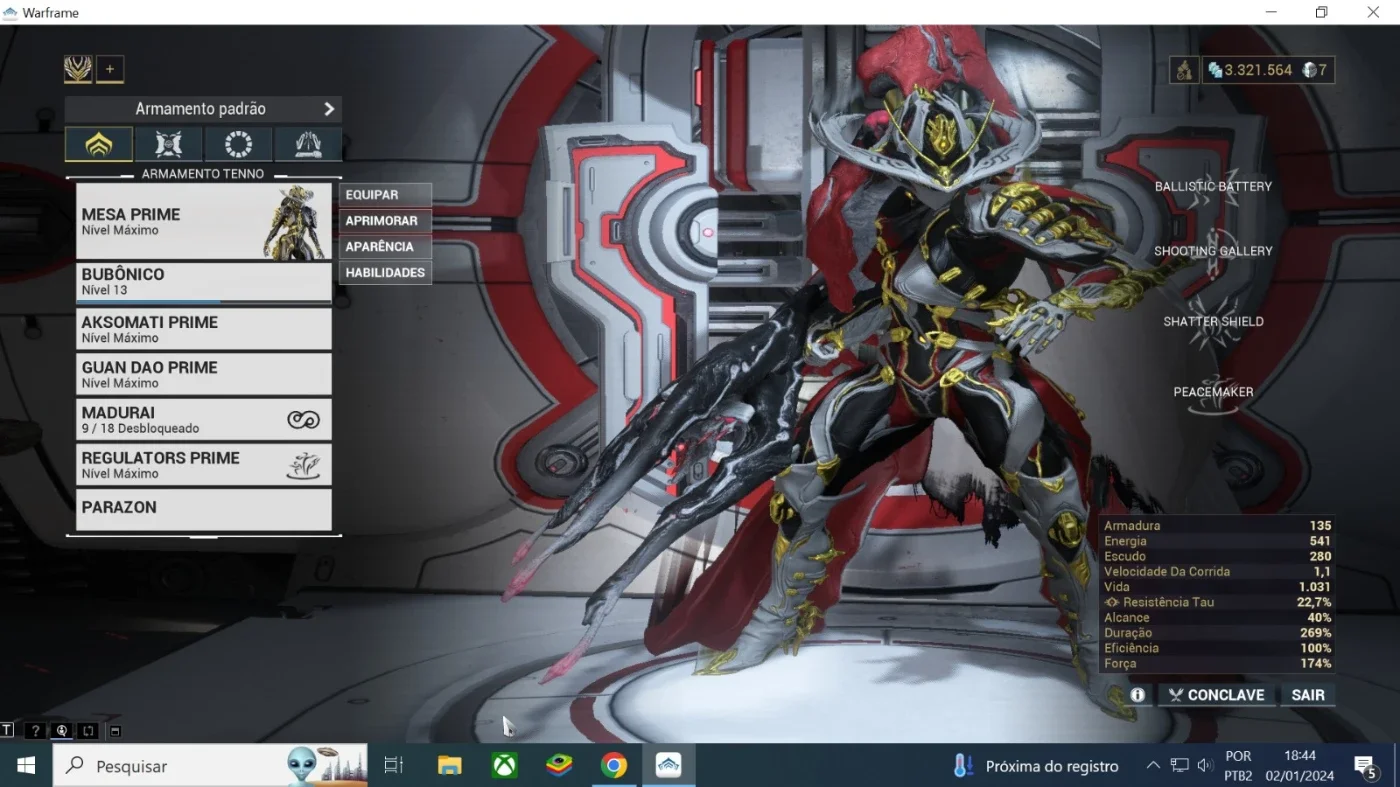
Task: Select the Aksomati Prime secondary slot
Action: 204,329
